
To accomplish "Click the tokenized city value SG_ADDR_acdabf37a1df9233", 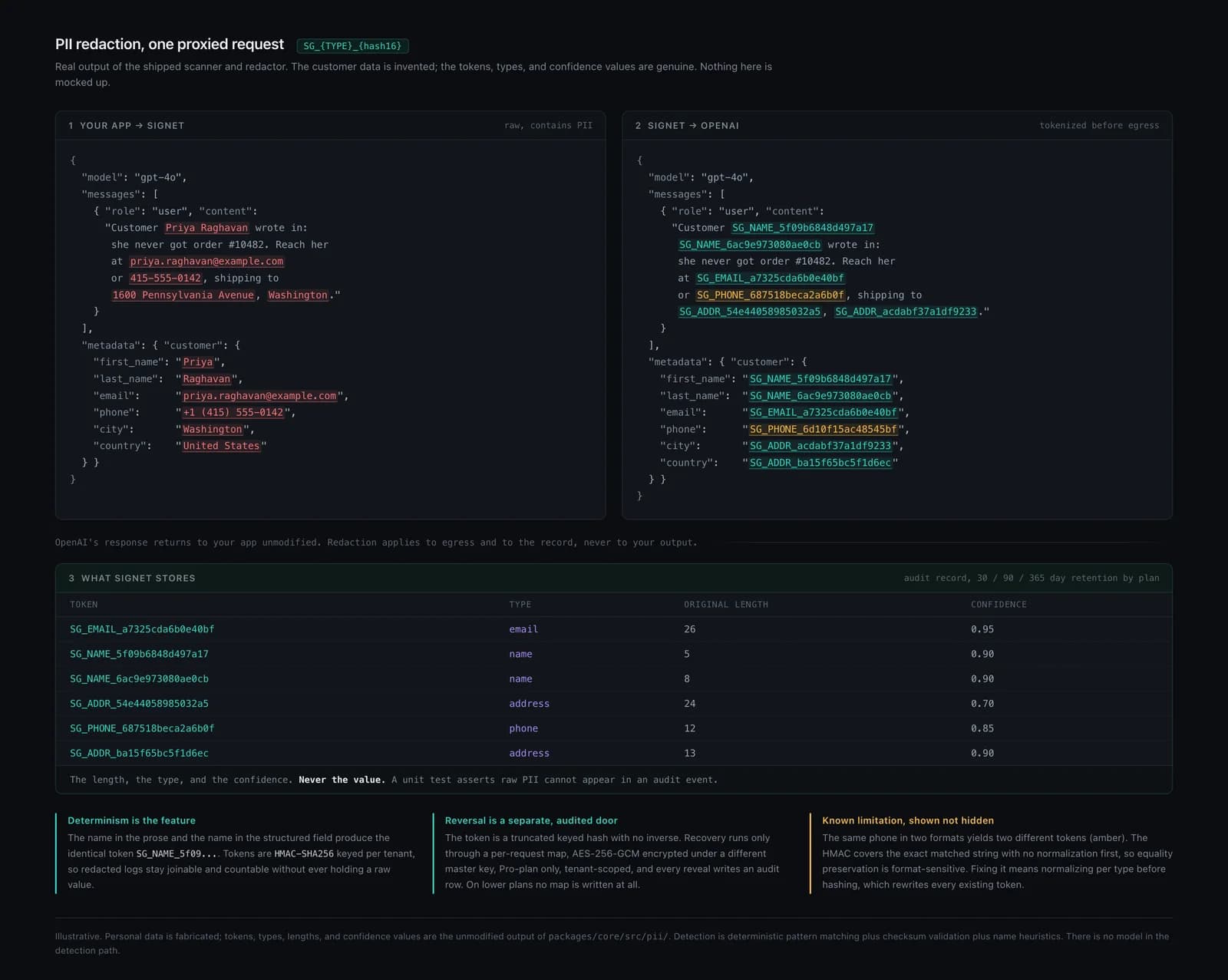I will [820, 446].
